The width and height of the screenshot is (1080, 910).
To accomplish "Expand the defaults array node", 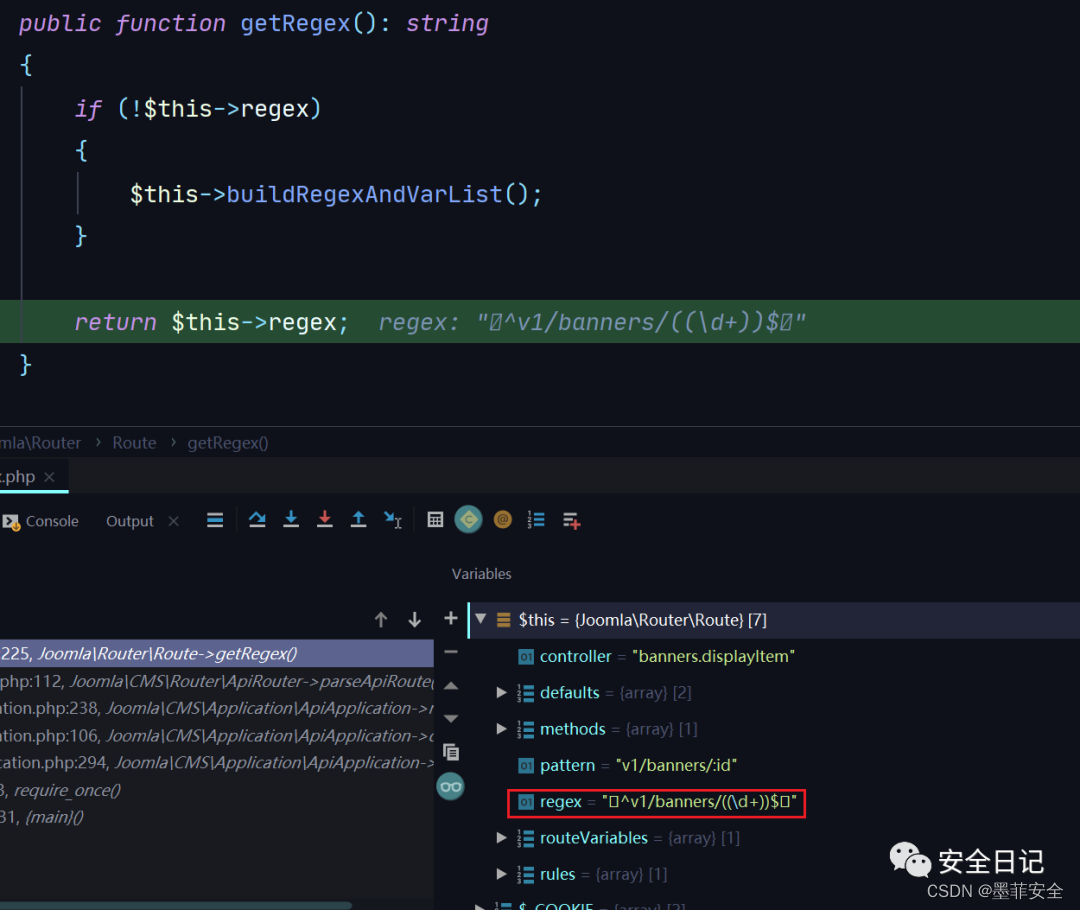I will point(501,692).
